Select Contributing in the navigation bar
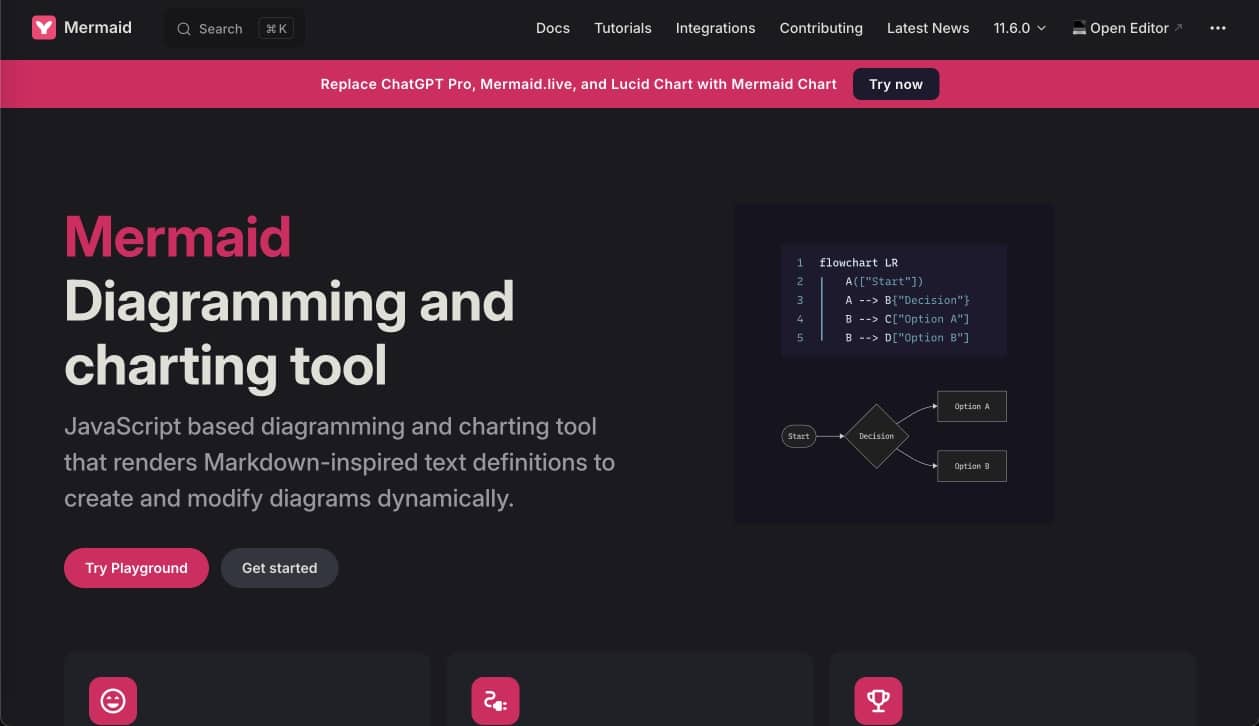 821,28
